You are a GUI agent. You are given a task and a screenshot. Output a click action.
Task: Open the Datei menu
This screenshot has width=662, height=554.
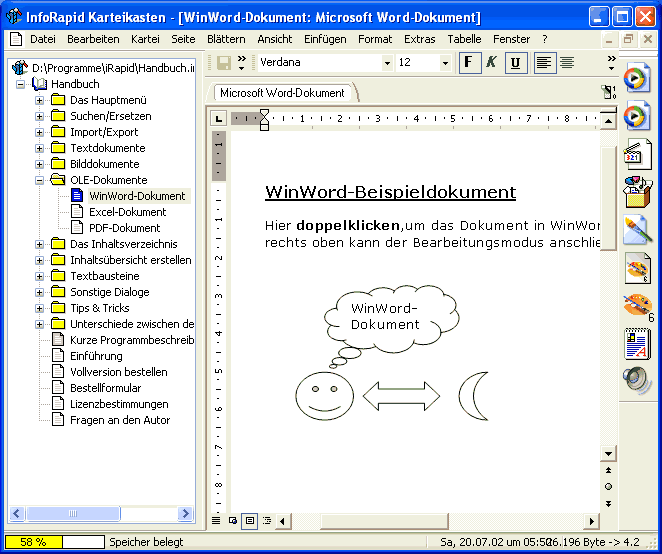(x=43, y=39)
